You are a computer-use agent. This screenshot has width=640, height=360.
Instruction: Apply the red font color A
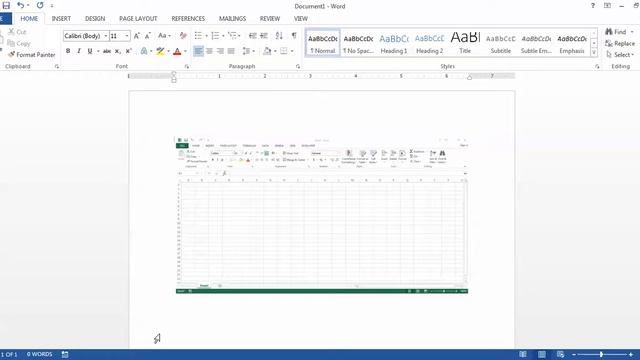[177, 51]
